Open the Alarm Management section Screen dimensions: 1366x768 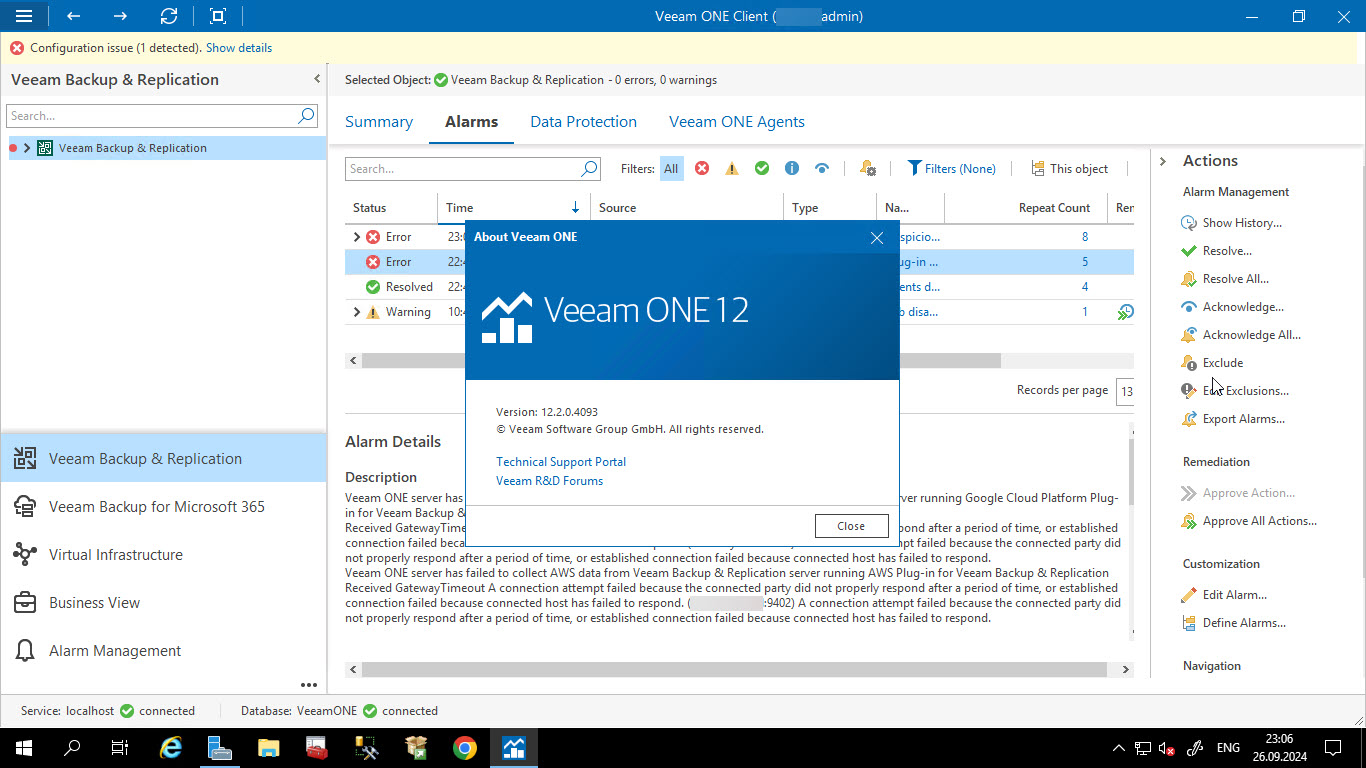click(x=164, y=651)
